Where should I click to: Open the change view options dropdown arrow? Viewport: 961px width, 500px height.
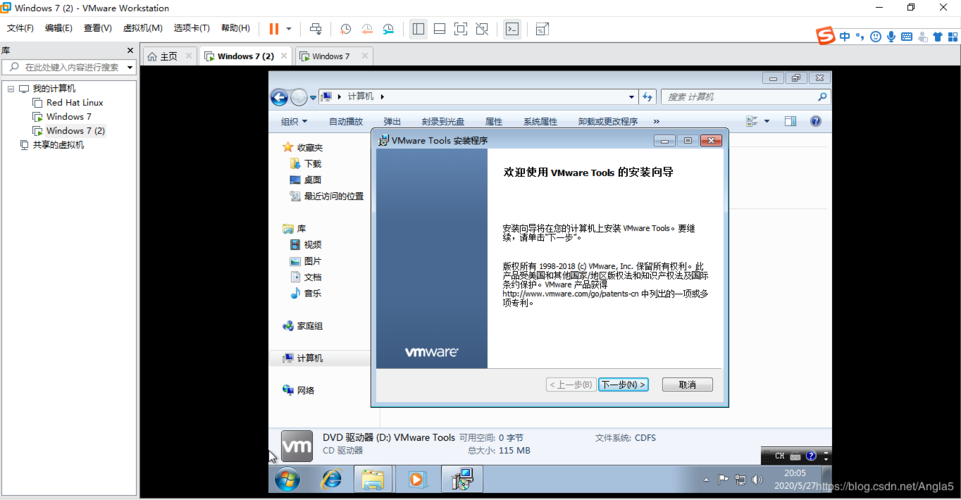(767, 121)
